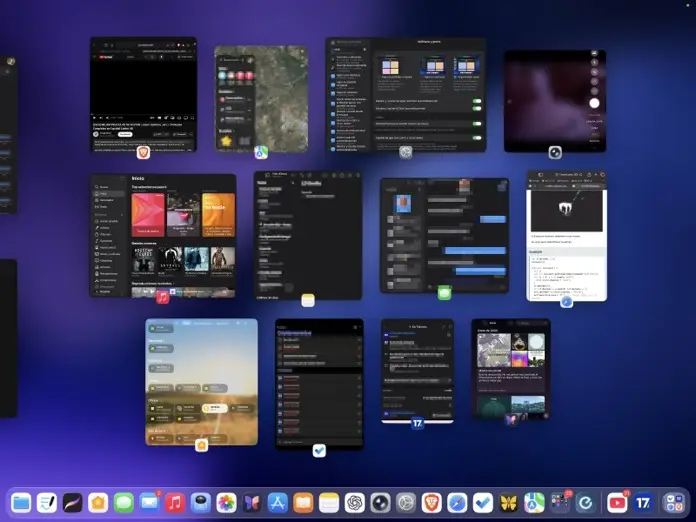Click Things checkmark badge beneath task window

coord(319,451)
